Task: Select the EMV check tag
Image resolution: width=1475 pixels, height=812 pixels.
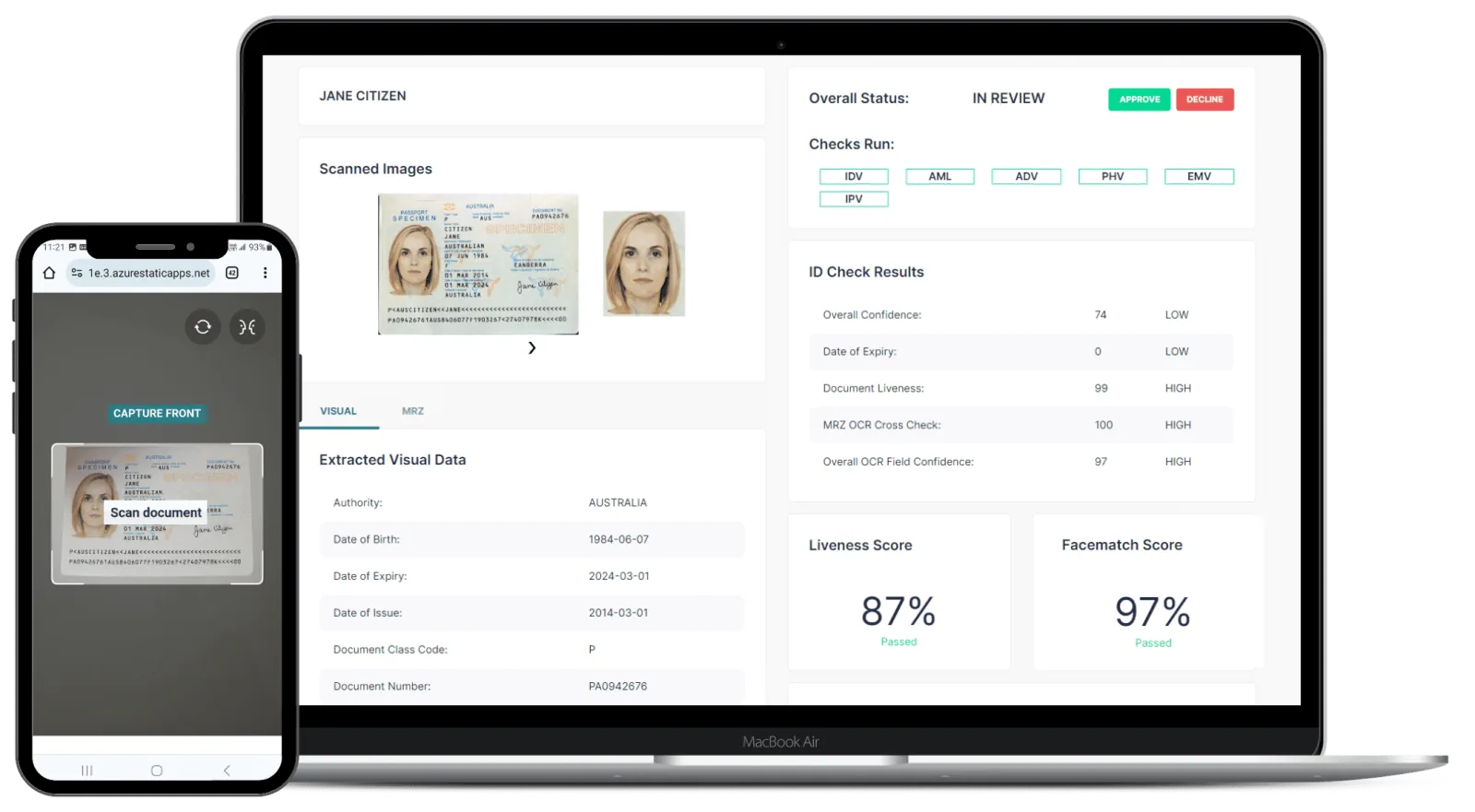Action: (1199, 176)
